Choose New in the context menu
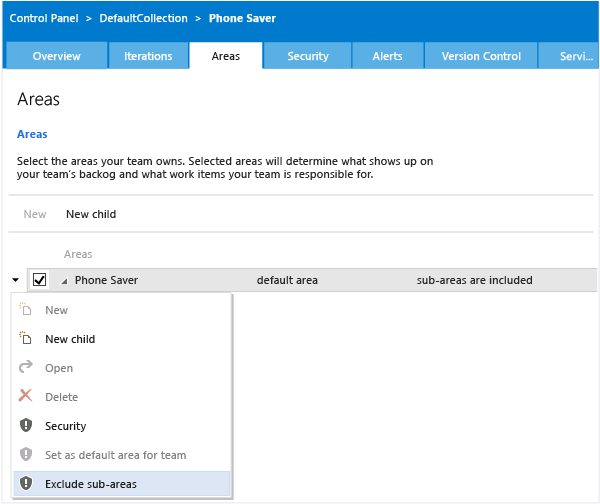Screen dimensions: 600x504 tap(122, 310)
